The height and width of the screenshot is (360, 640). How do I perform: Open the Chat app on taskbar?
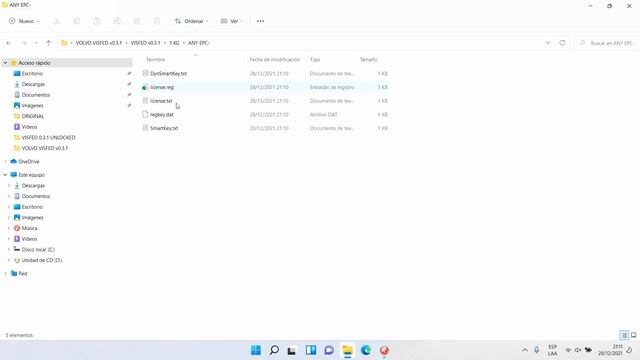tap(329, 350)
